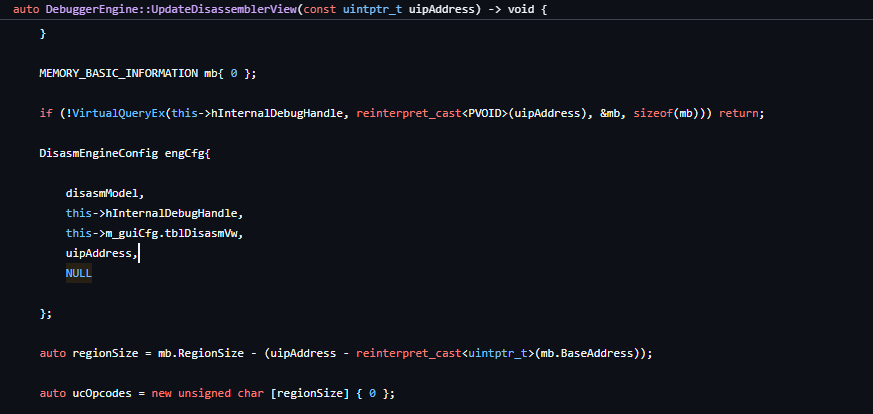Click 'mb.RegionSize' in the subtraction
873x414 pixels.
click(x=201, y=353)
